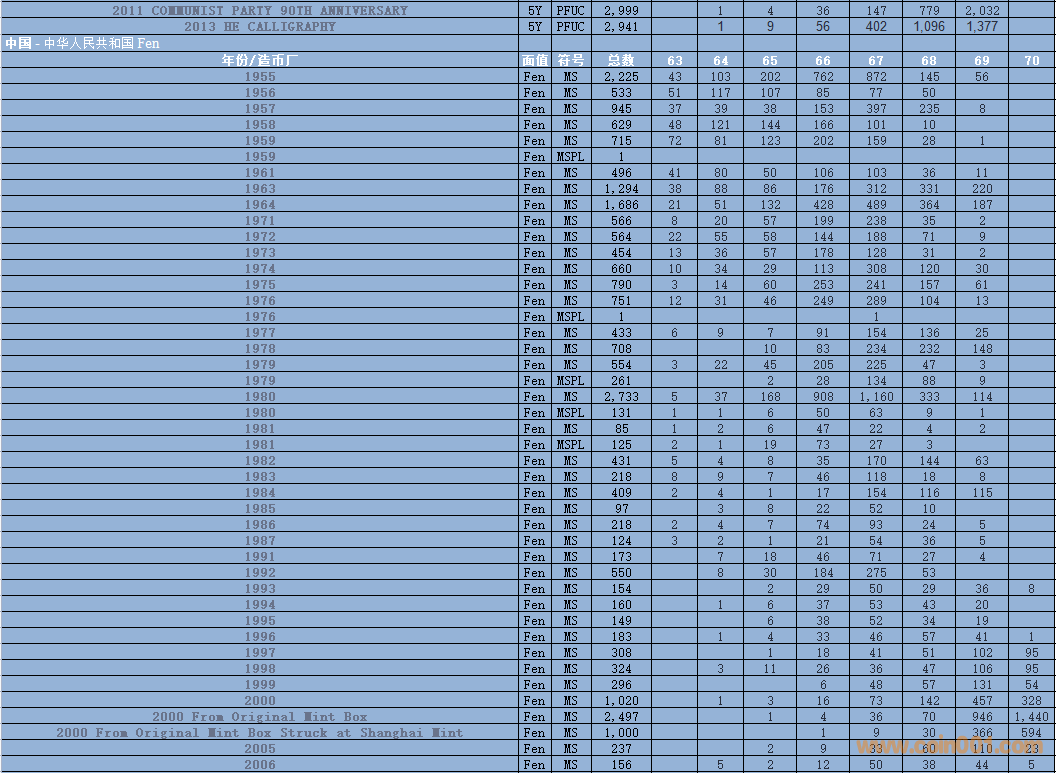Select the 2006 year cell
This screenshot has width=1056, height=773.
click(259, 765)
